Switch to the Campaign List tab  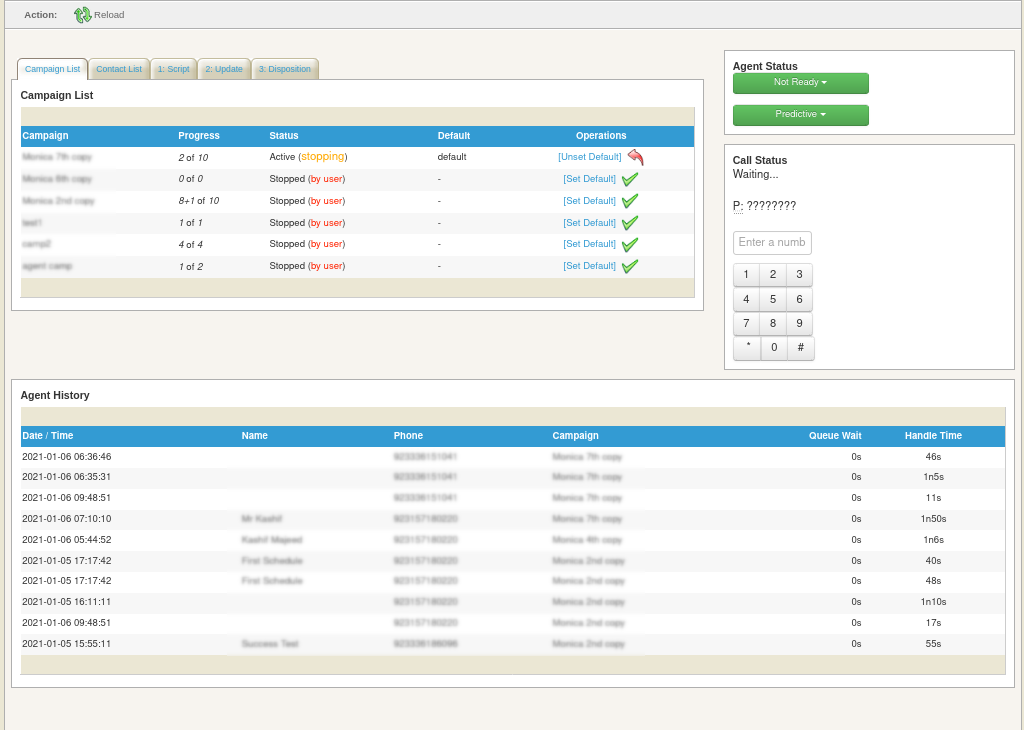tap(52, 69)
